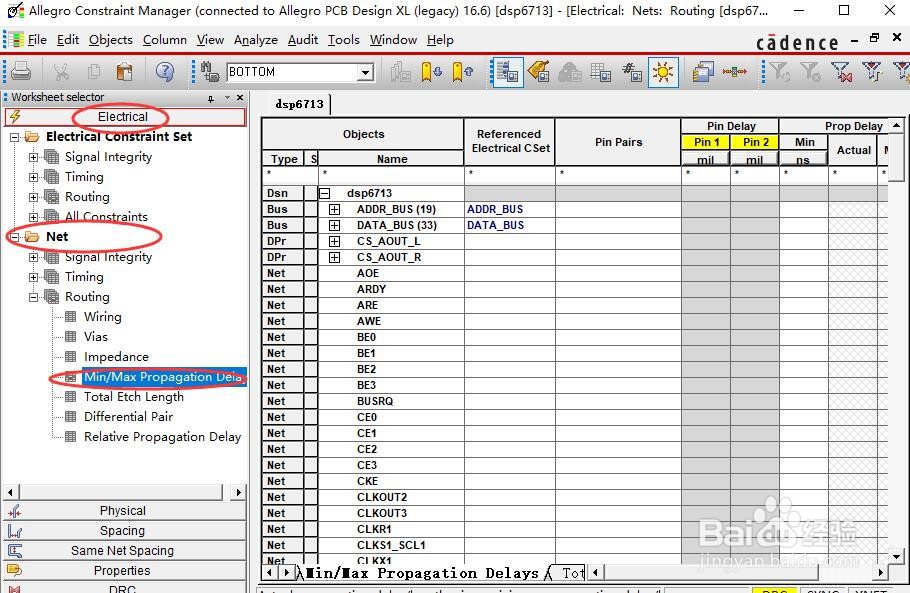This screenshot has width=910, height=593.
Task: Open the Objects menu
Action: 110,40
